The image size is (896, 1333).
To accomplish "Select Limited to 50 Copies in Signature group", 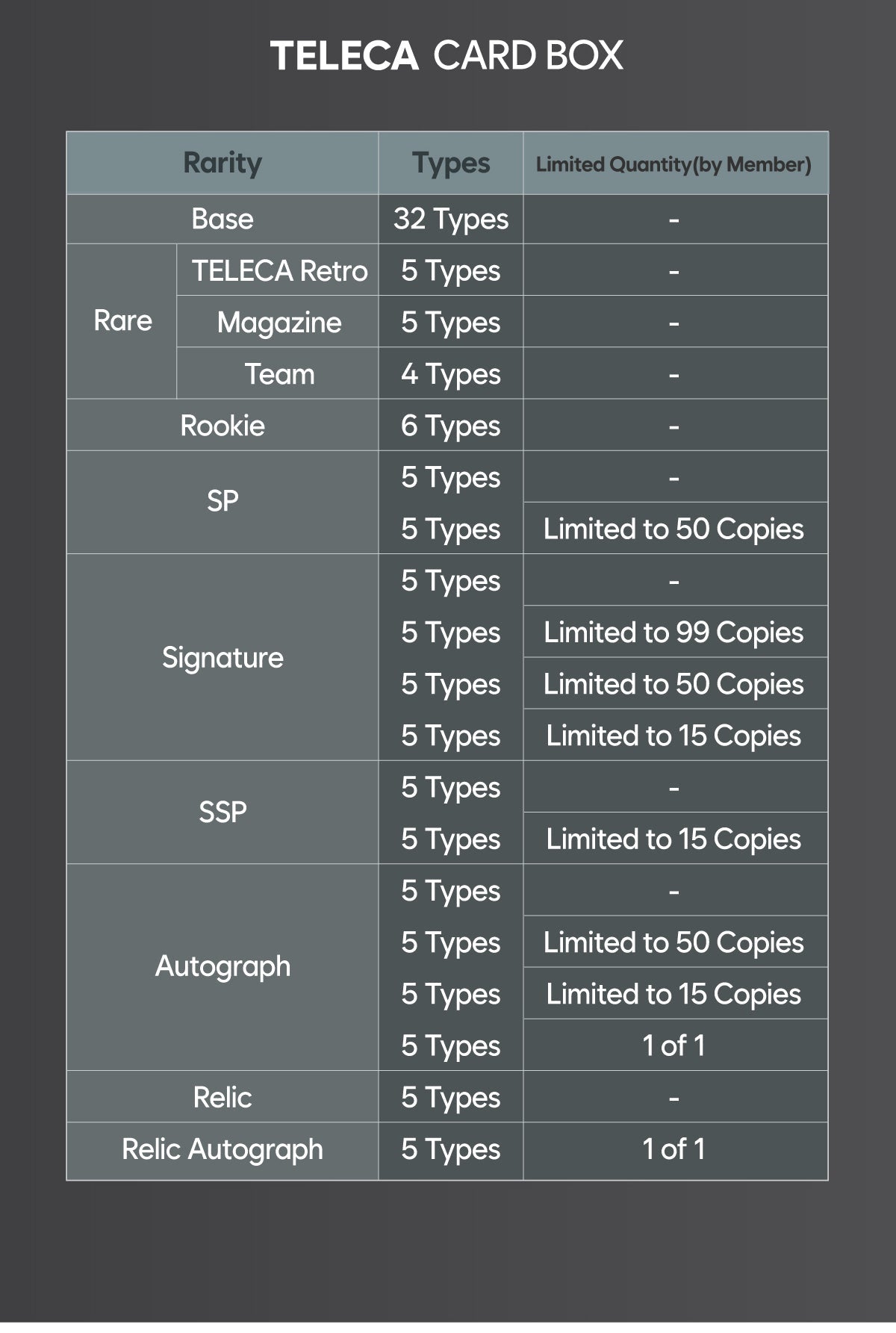I will pos(674,683).
